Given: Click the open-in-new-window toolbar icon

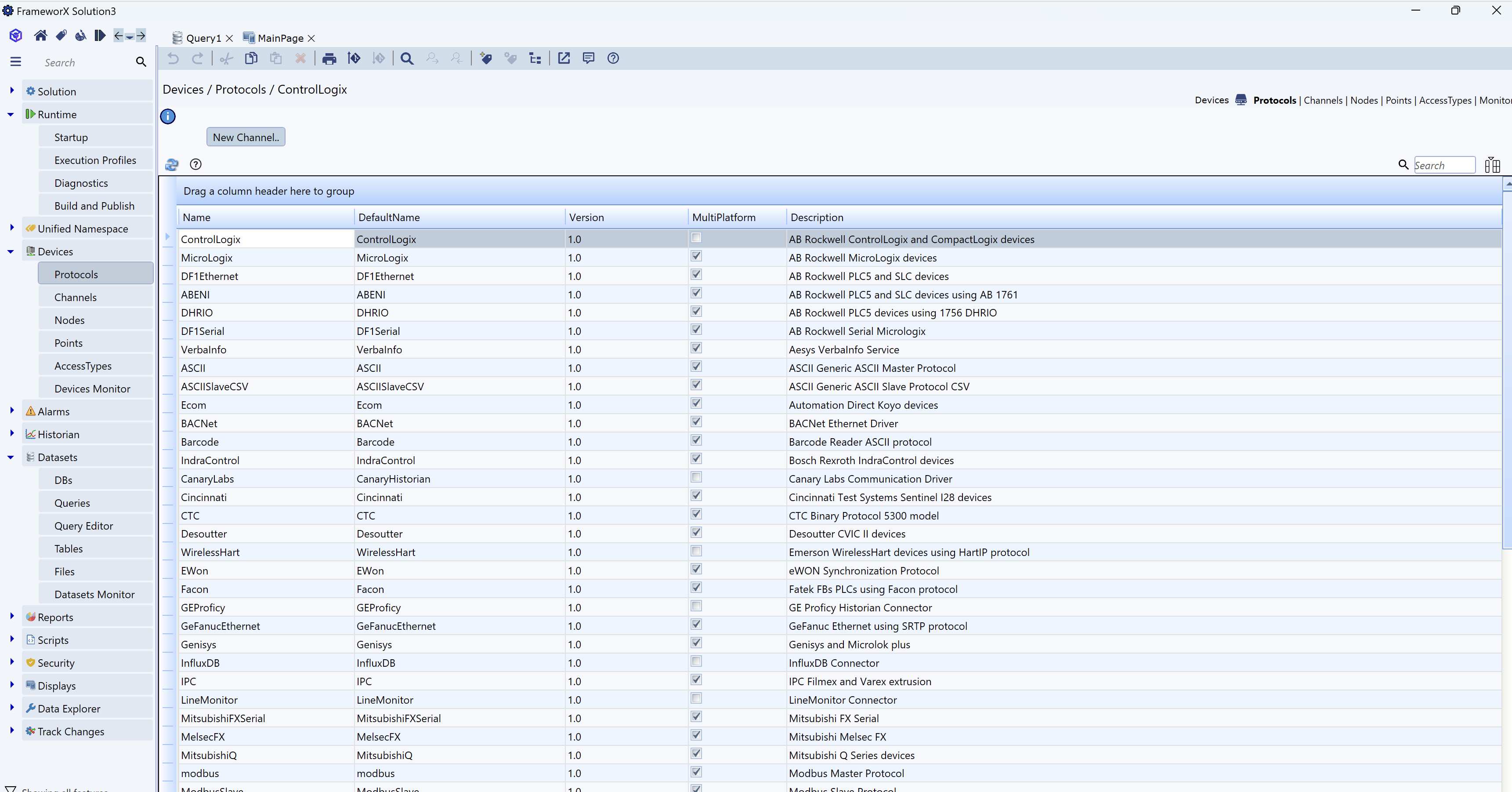Looking at the screenshot, I should click(564, 58).
